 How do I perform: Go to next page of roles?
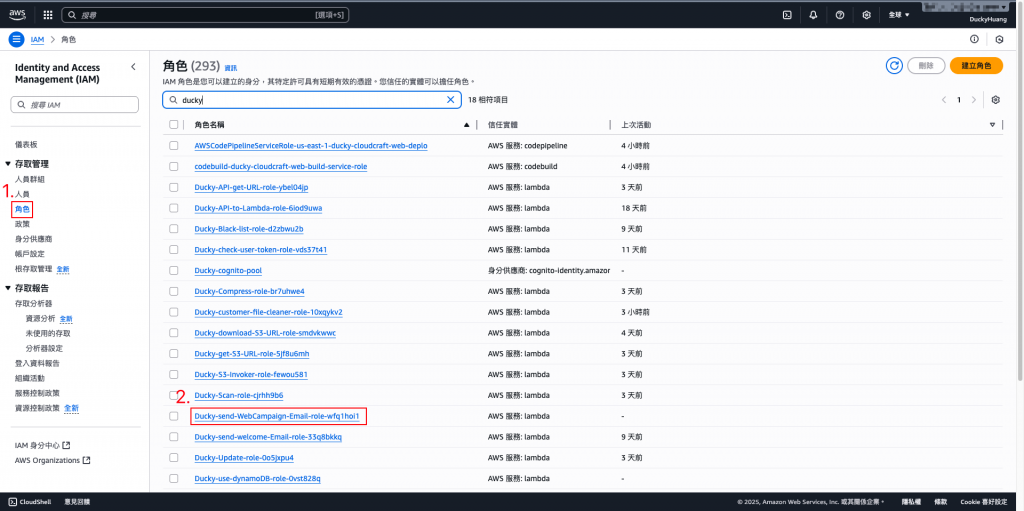974,100
